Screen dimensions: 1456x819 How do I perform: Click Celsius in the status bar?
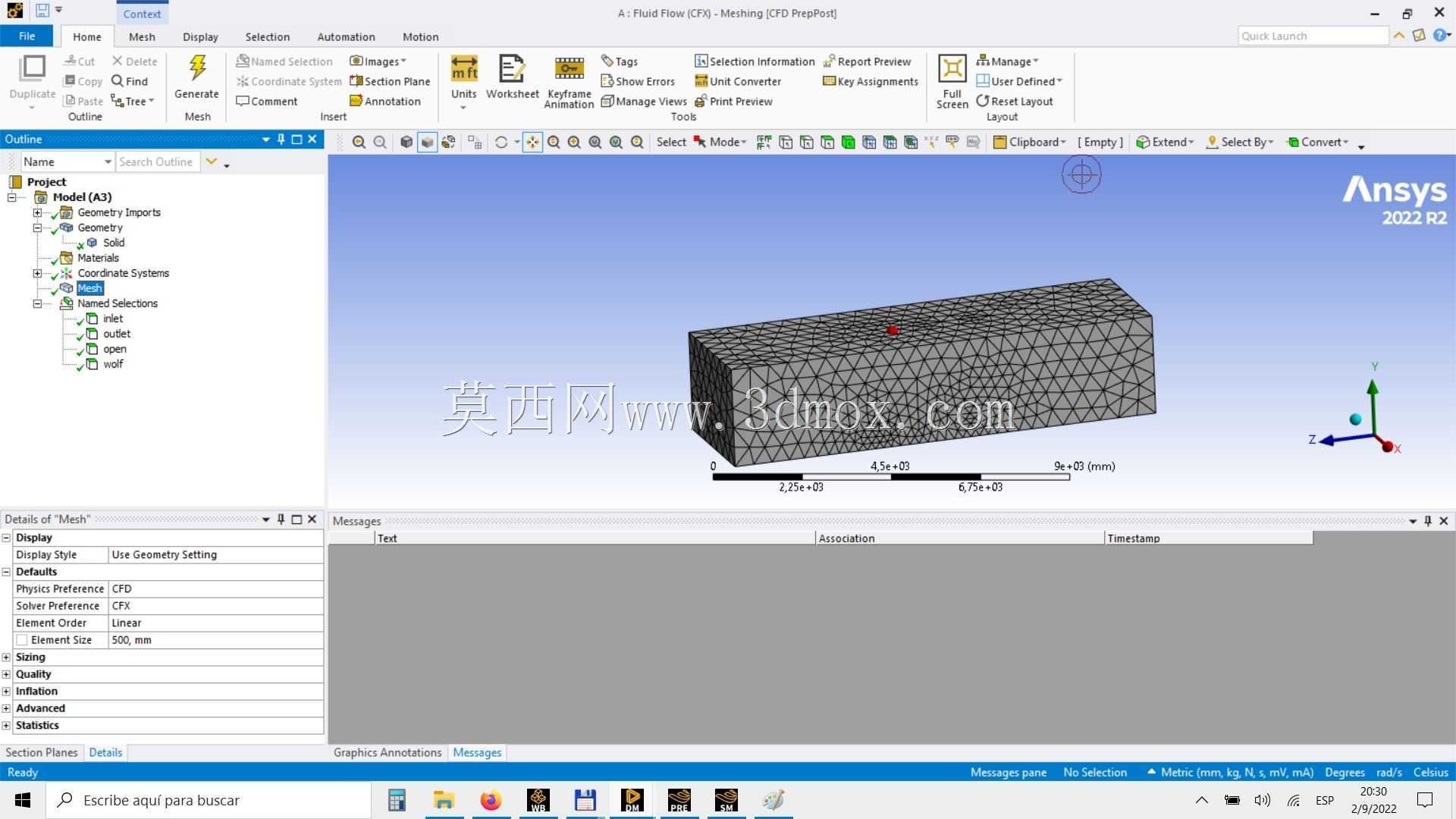click(x=1430, y=772)
